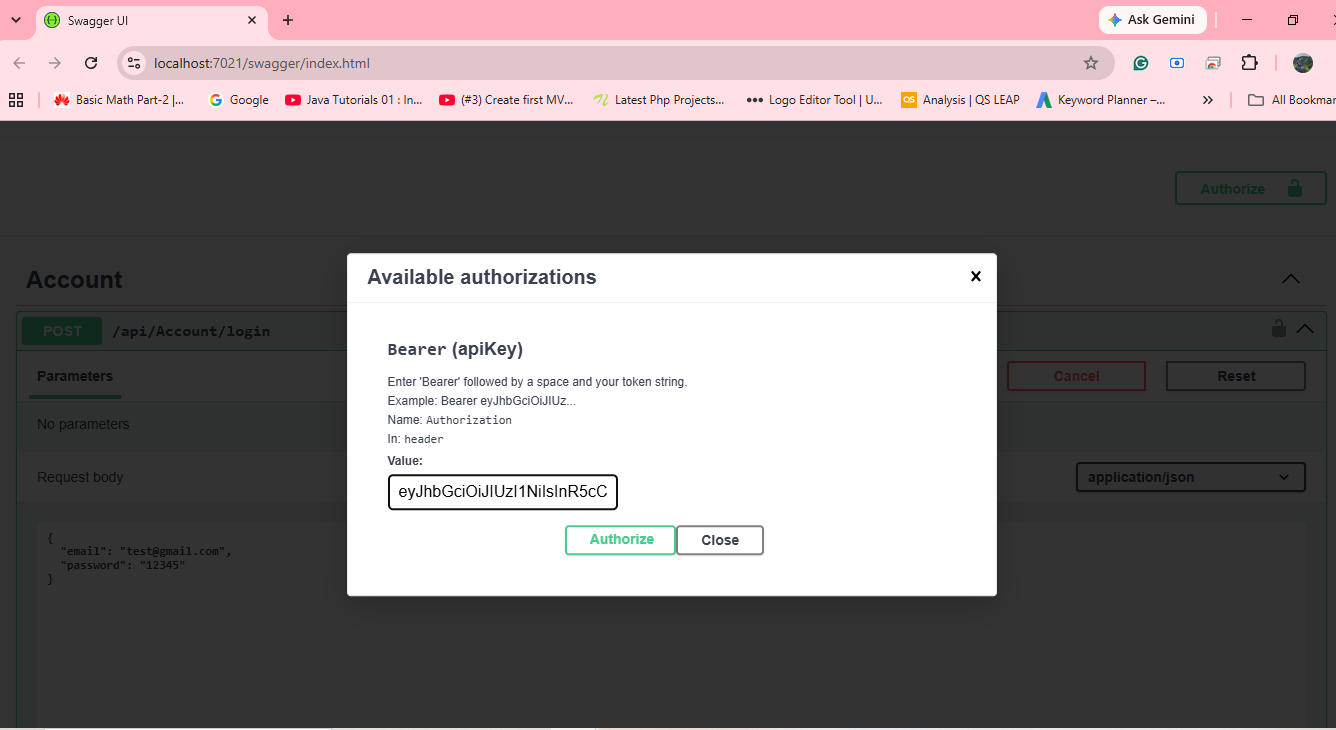The width and height of the screenshot is (1336, 730).
Task: Click the green Authorize button in the dialog
Action: coord(621,540)
